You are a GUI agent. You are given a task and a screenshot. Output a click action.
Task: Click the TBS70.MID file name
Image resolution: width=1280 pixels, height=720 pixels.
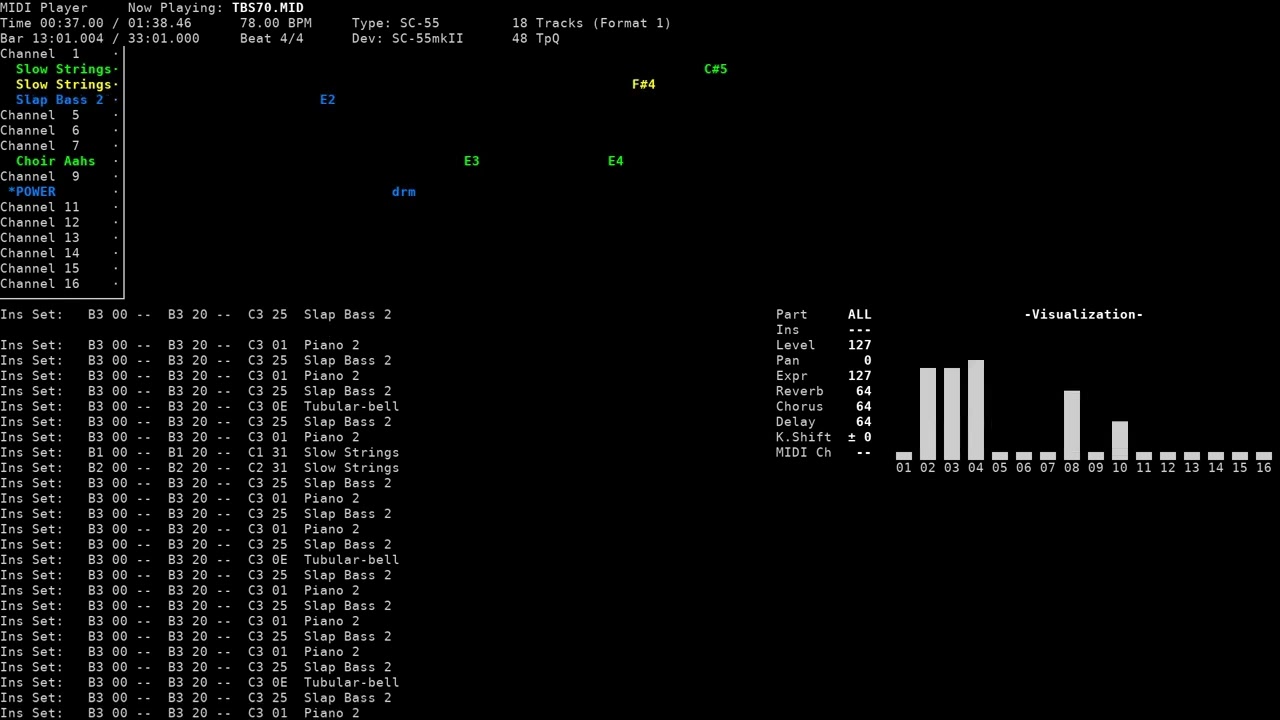pyautogui.click(x=268, y=8)
